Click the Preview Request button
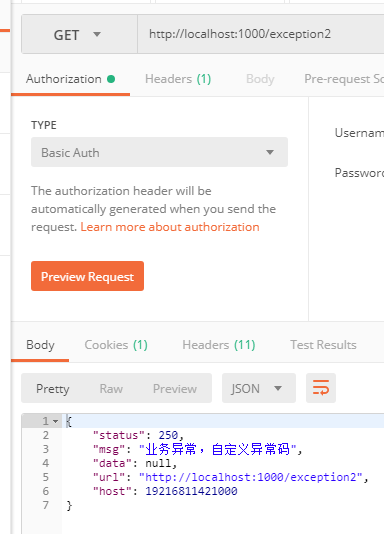The height and width of the screenshot is (534, 384). [x=87, y=276]
